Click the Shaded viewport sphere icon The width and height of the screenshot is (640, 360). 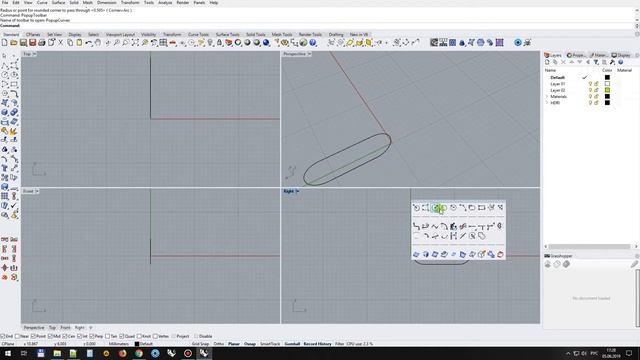click(247, 42)
